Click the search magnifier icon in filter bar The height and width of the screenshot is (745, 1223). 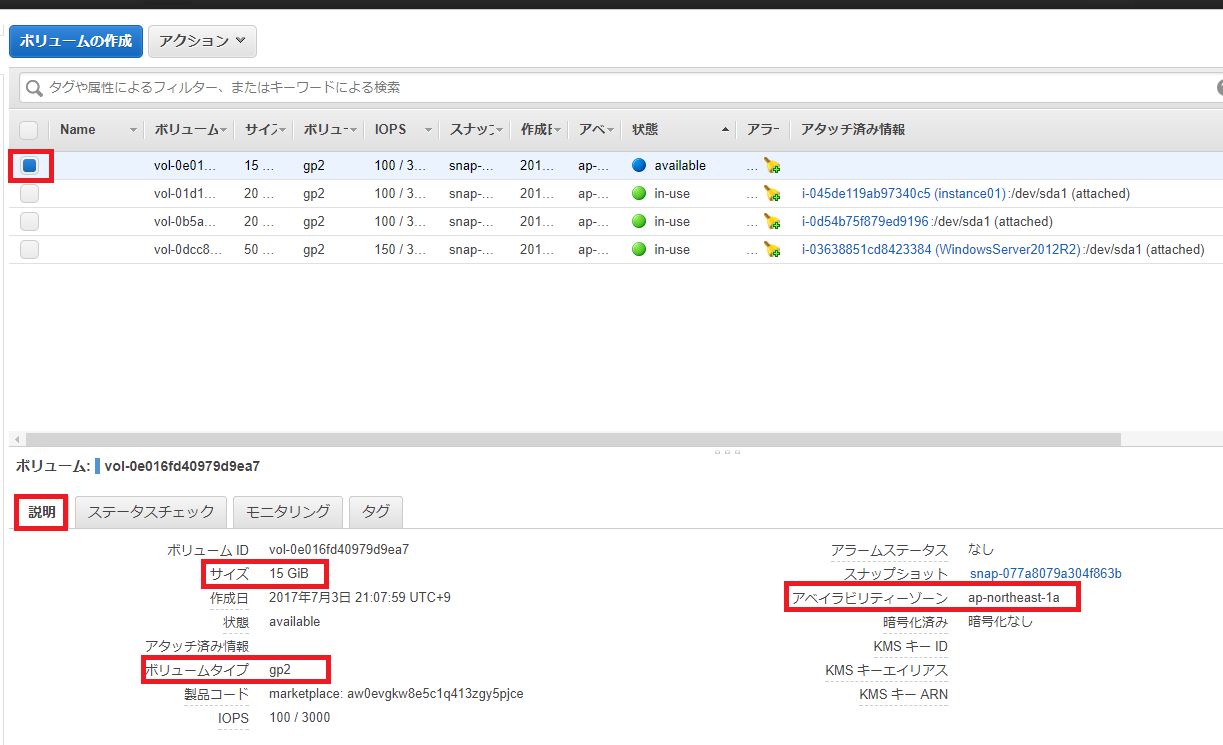(x=34, y=88)
